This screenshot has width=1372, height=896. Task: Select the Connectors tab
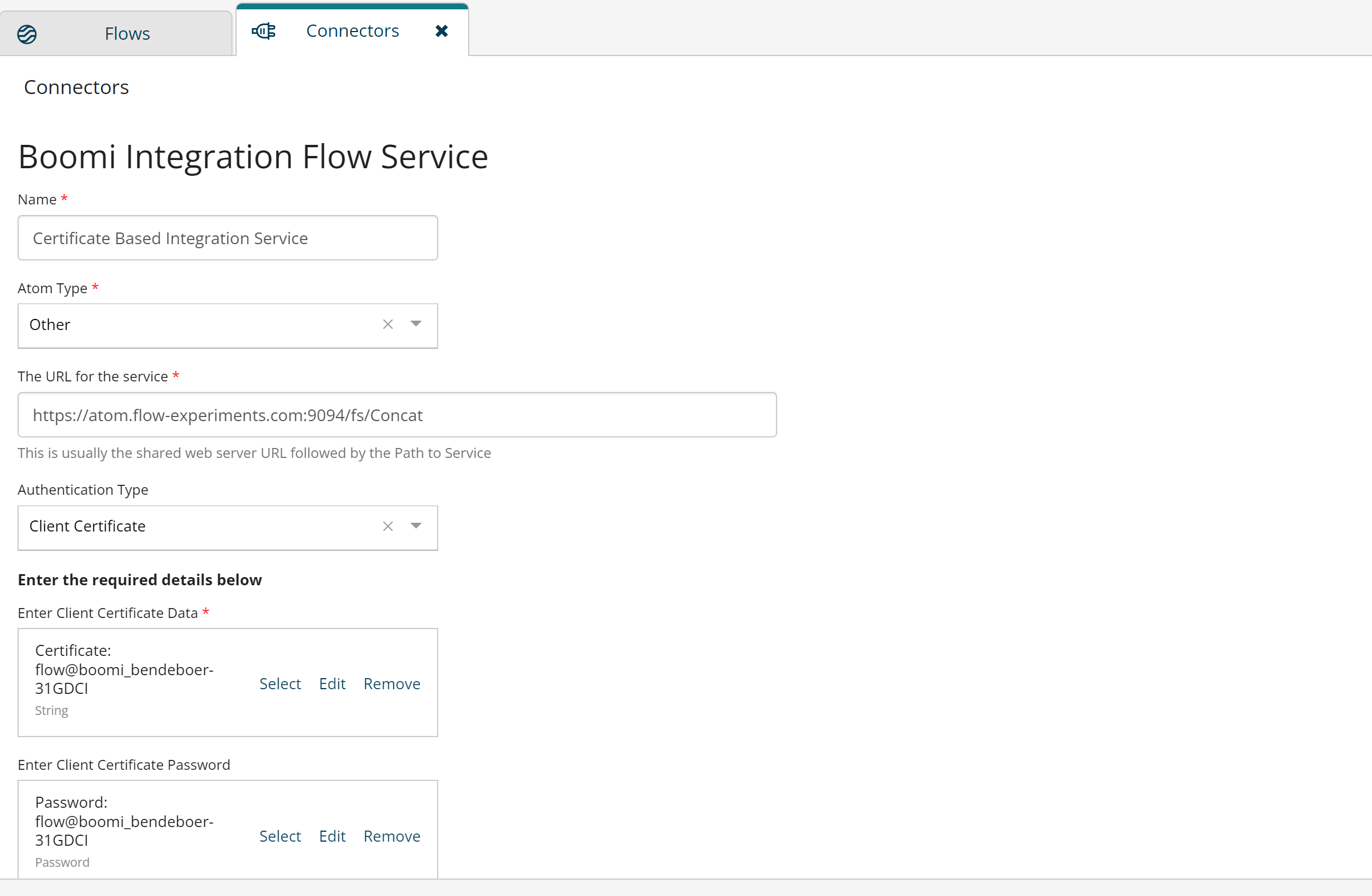[x=352, y=30]
